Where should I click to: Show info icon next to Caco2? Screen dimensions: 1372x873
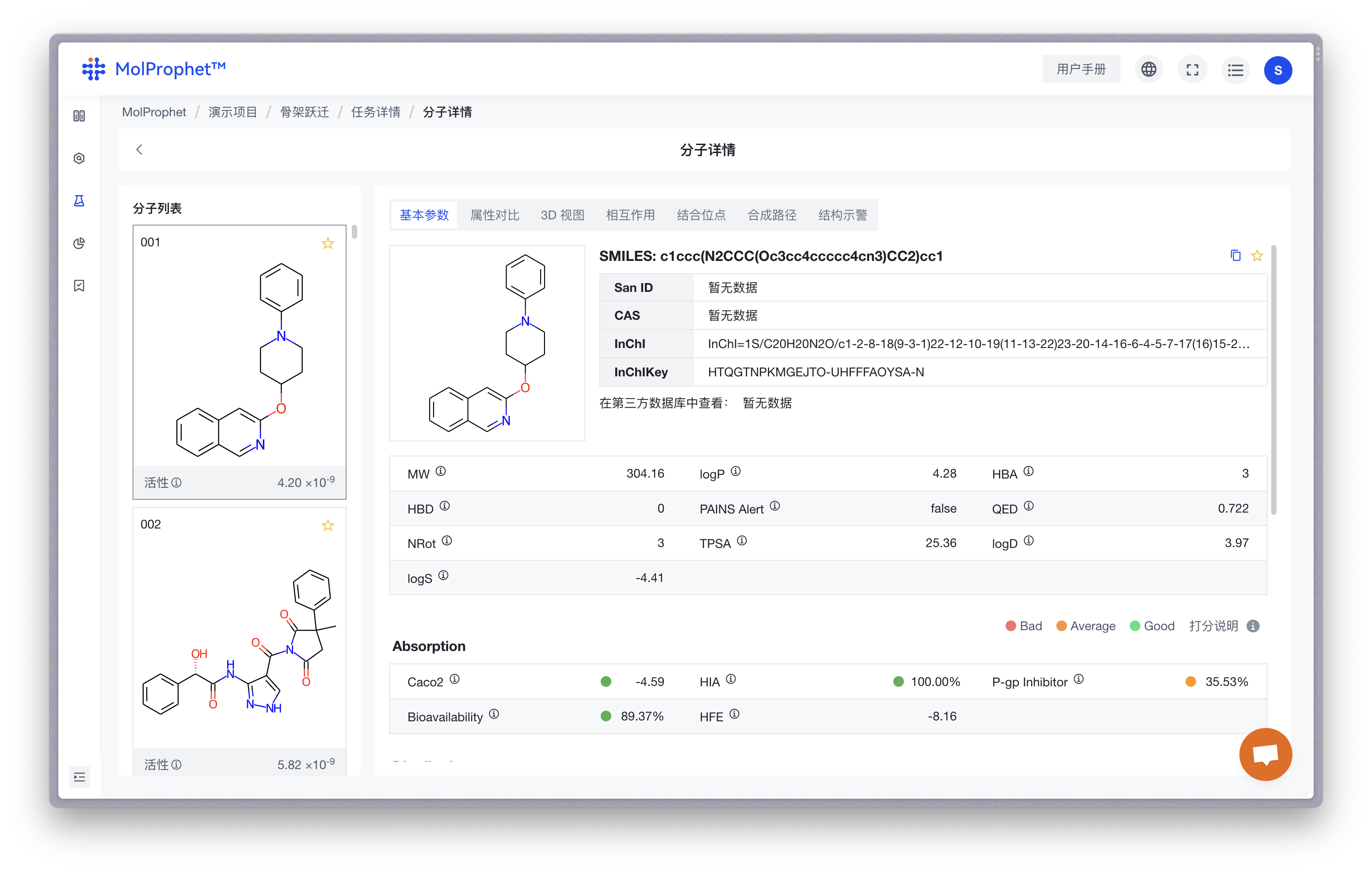pos(454,680)
